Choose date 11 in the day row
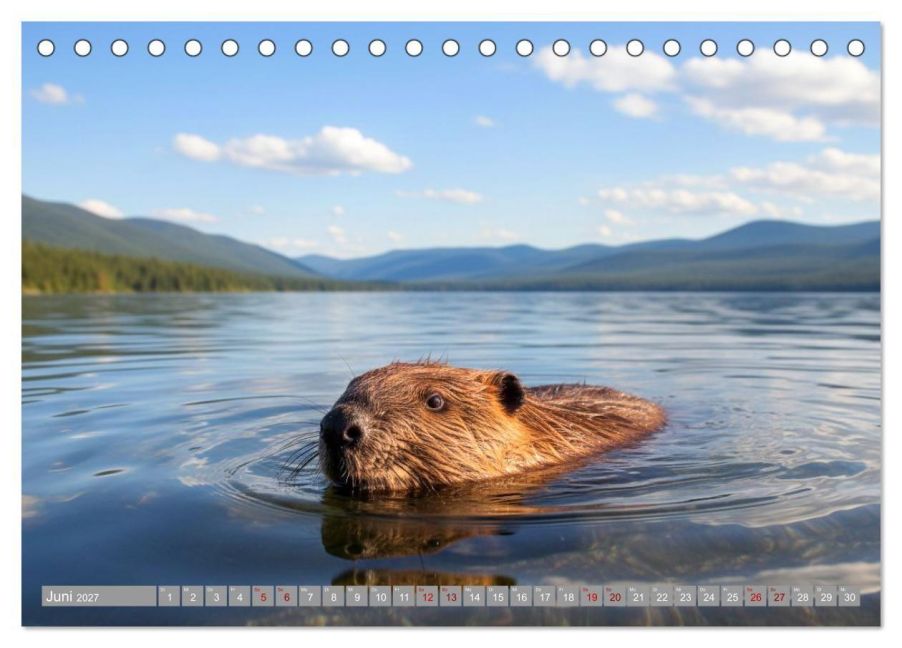Image resolution: width=902 pixels, height=648 pixels. tap(404, 596)
